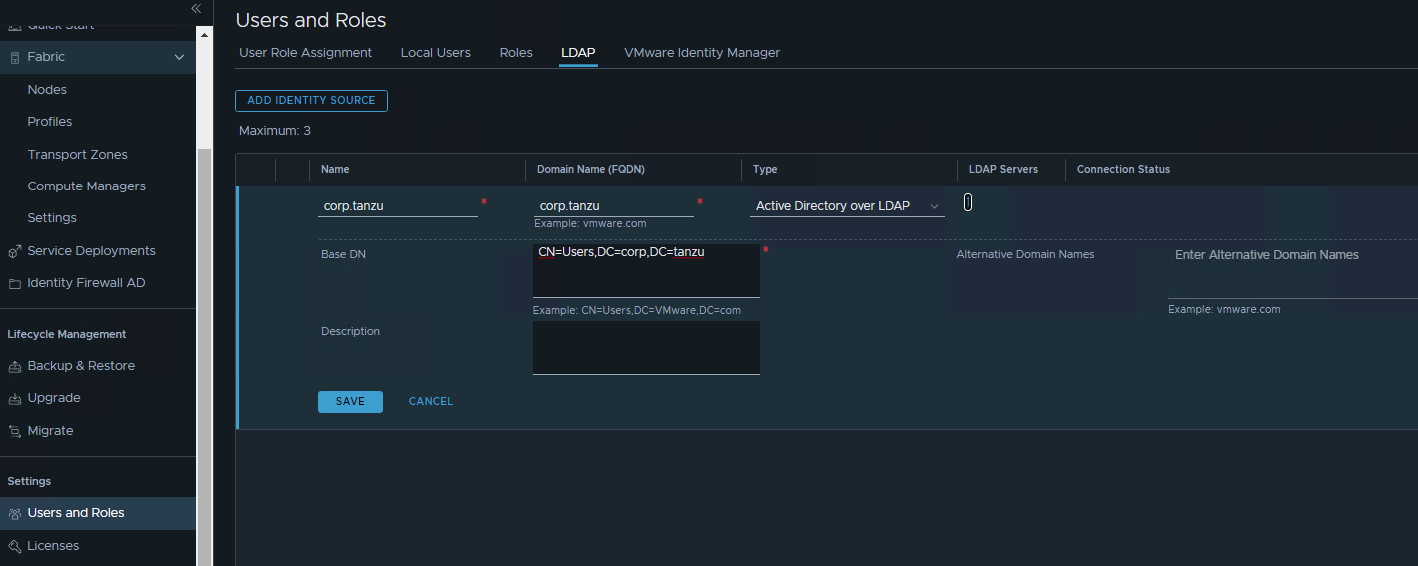Click the Backup & Restore icon
This screenshot has height=566, width=1418.
click(15, 367)
